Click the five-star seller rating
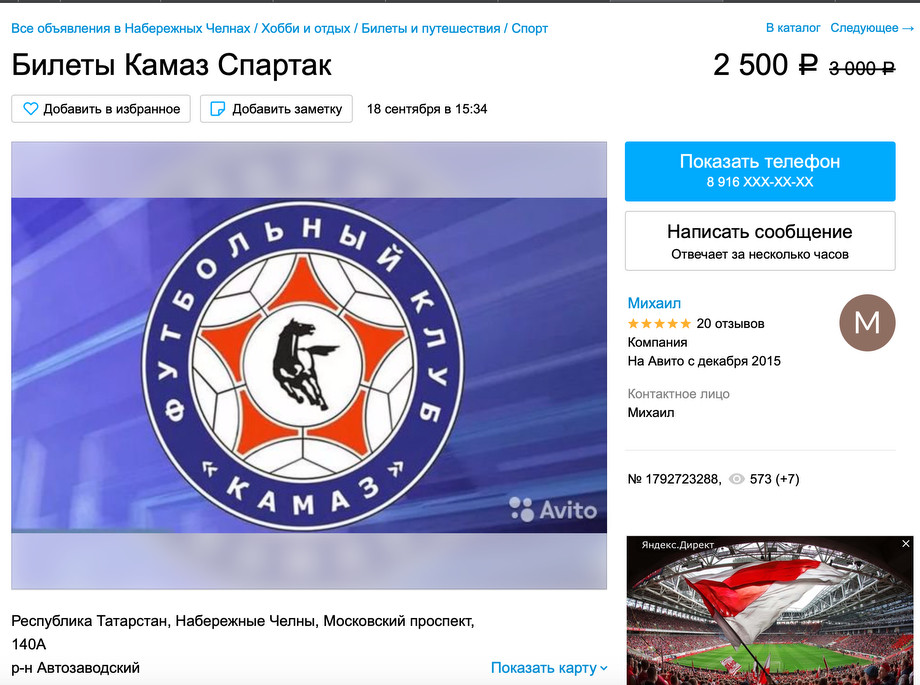 tap(659, 323)
